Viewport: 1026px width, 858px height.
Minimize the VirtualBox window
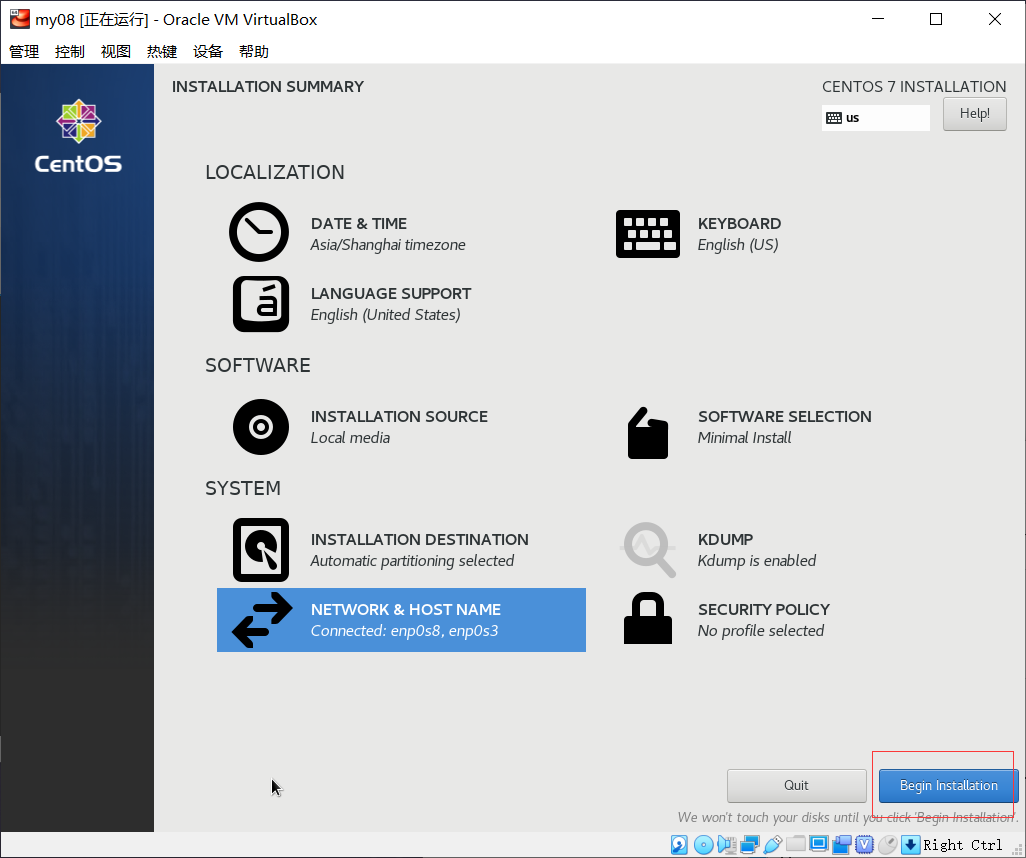[878, 19]
